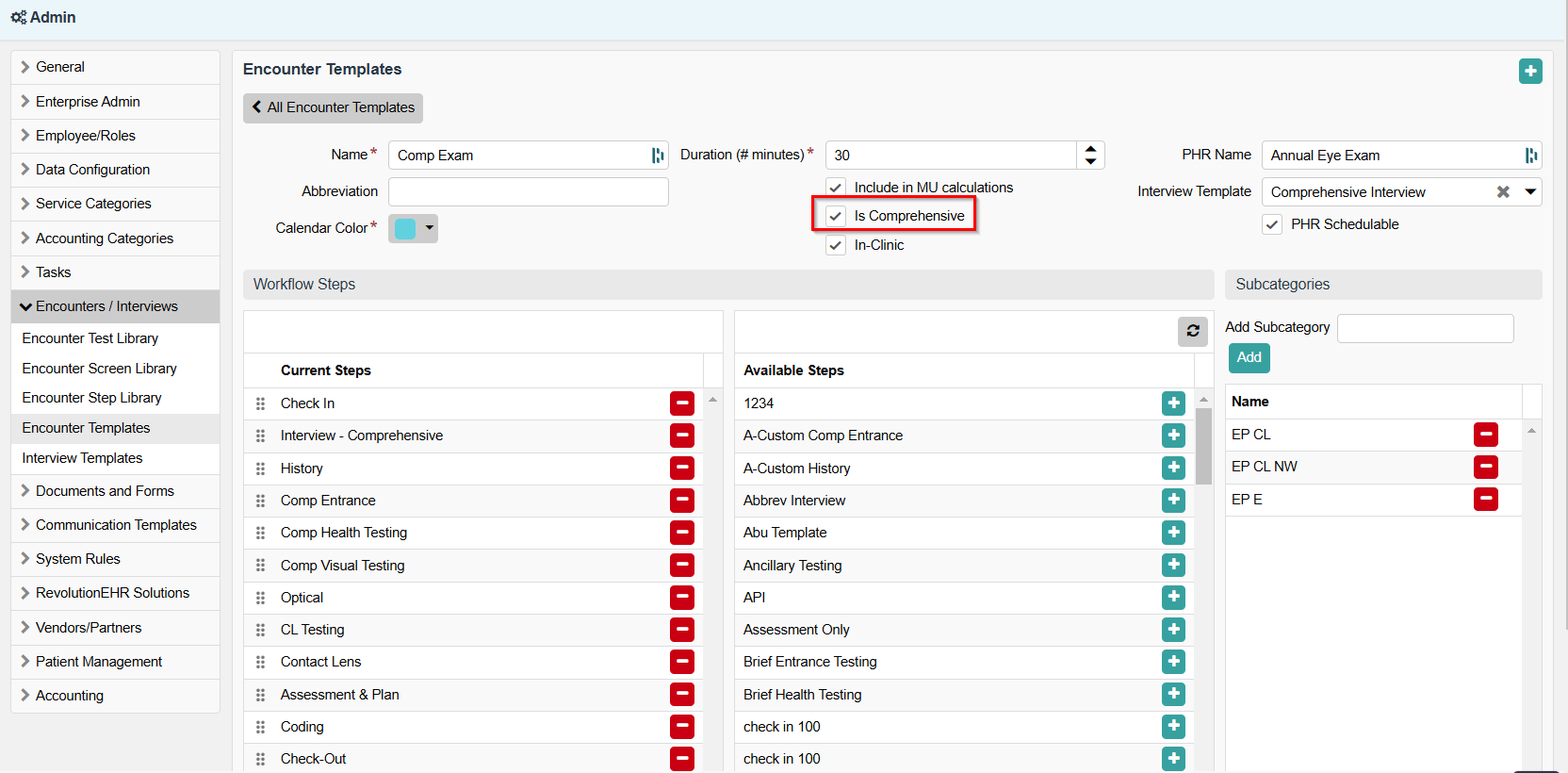Clear the Comprehensive Interview template selection
The width and height of the screenshot is (1568, 773).
(x=1503, y=192)
